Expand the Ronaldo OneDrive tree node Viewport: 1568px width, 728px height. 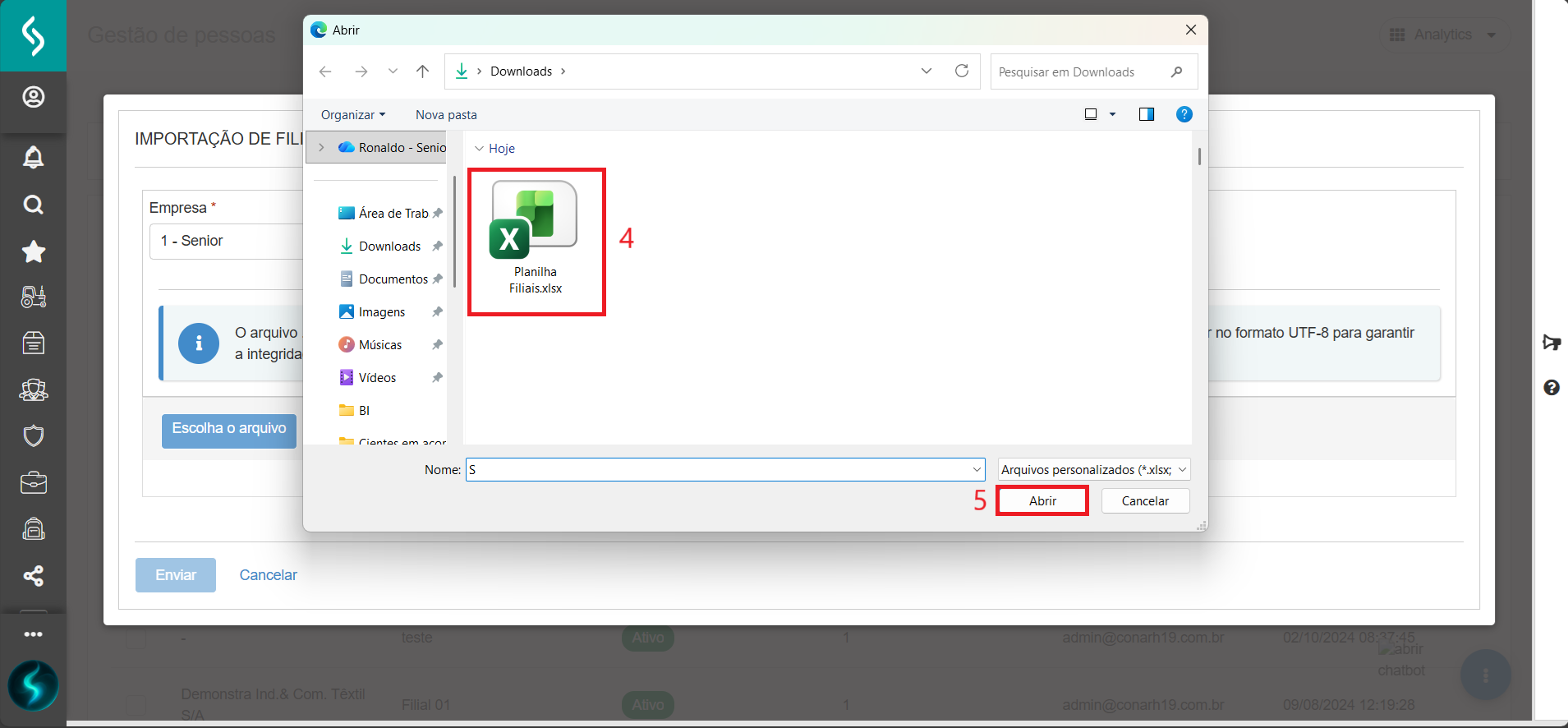321,148
